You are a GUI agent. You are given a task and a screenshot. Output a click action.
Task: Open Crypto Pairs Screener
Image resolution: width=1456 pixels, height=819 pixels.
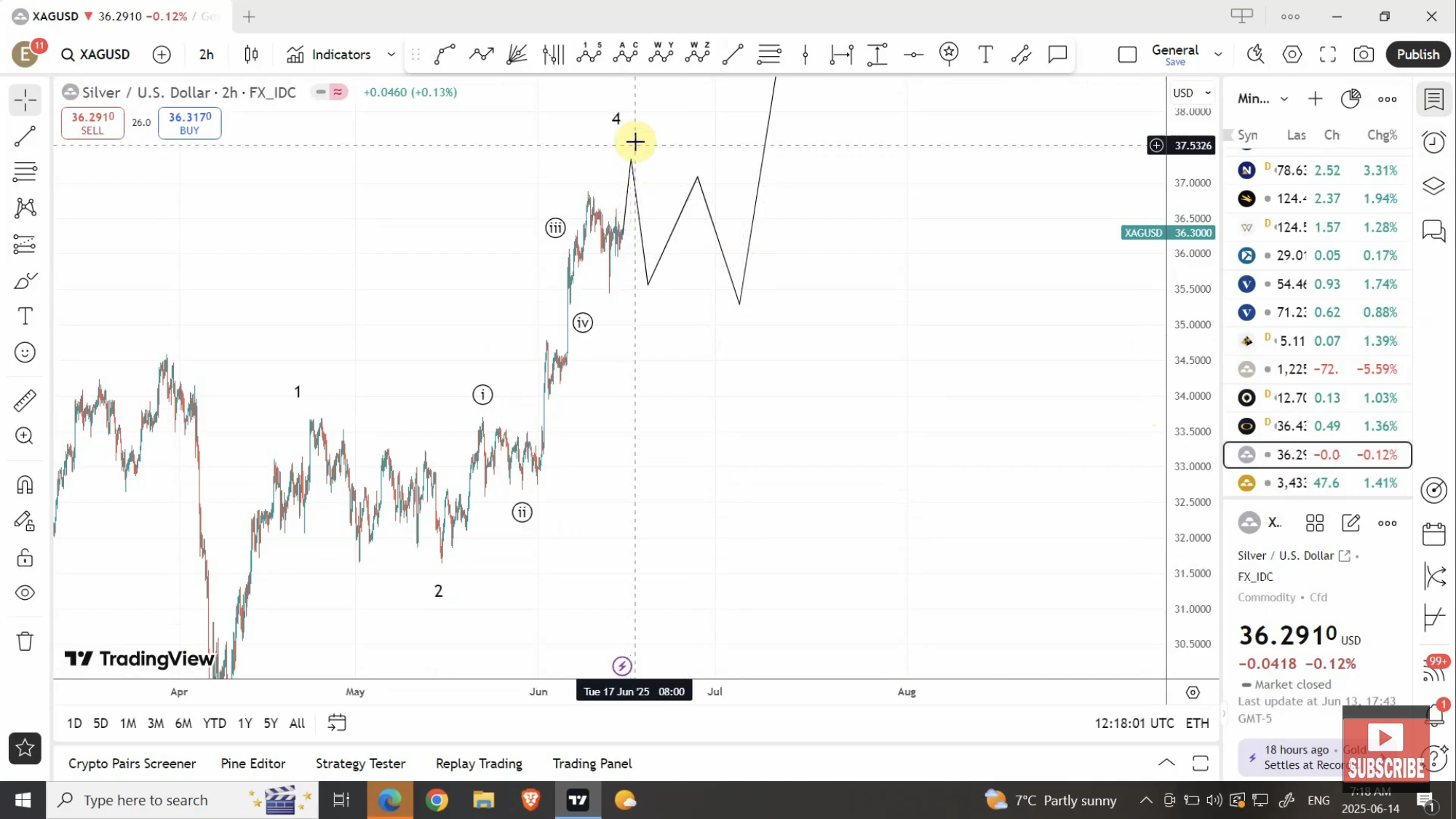click(x=132, y=763)
